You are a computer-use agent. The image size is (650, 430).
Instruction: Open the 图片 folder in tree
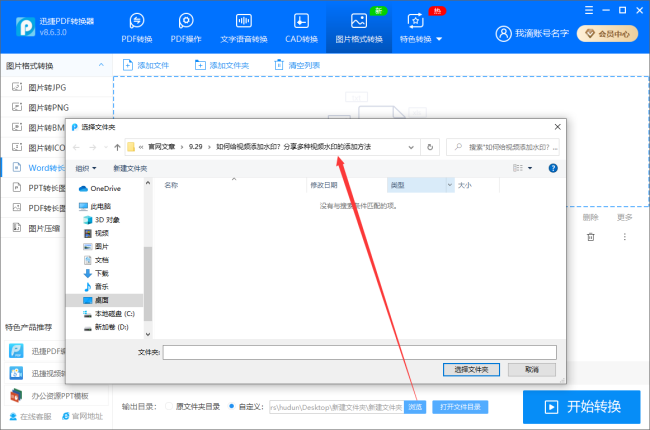click(x=97, y=246)
